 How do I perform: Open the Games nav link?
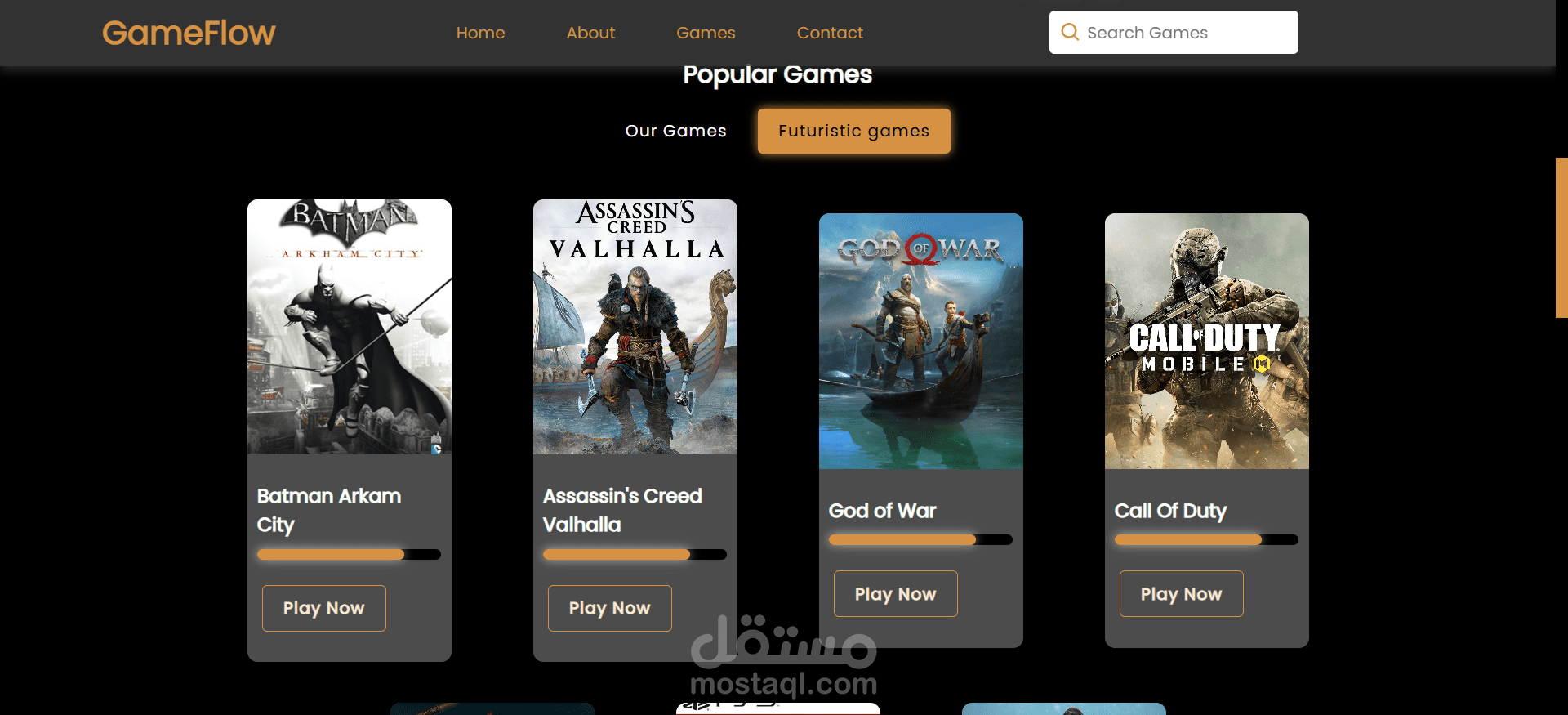coord(706,33)
